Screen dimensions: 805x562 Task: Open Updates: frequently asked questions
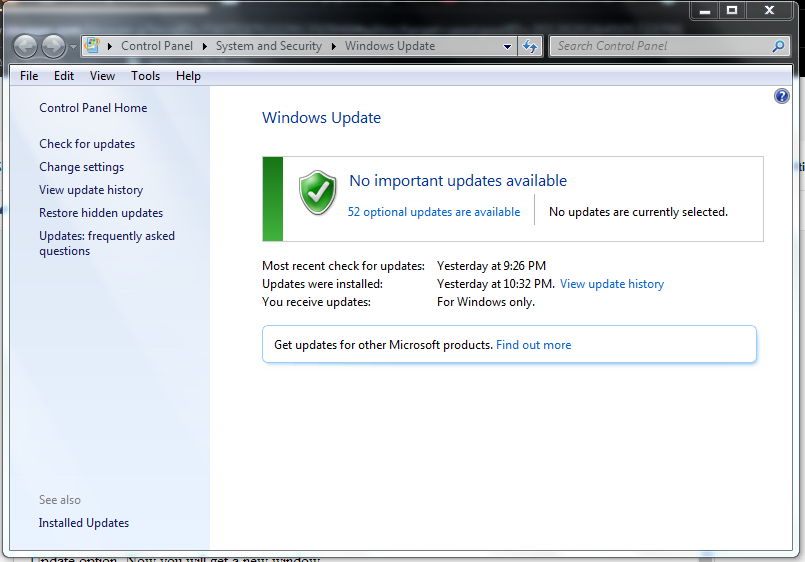pyautogui.click(x=107, y=243)
